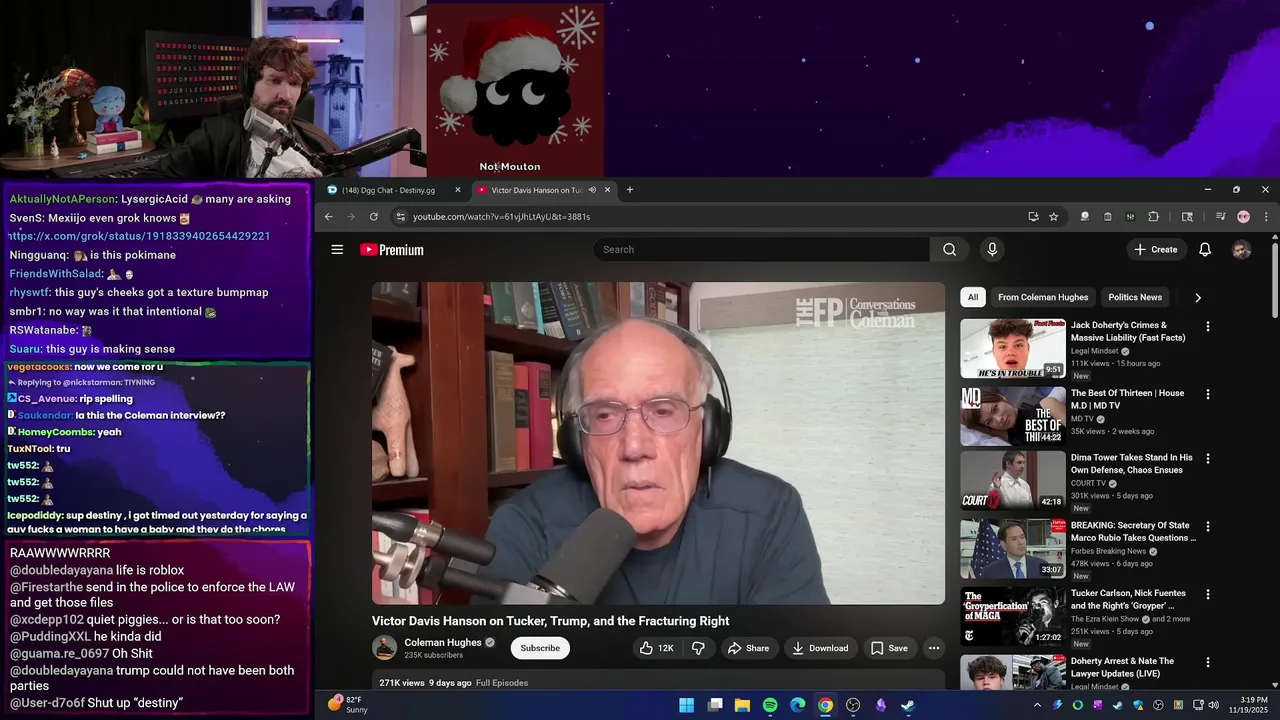Viewport: 1280px width, 720px height.
Task: Click the YouTube search input field
Action: [x=762, y=250]
